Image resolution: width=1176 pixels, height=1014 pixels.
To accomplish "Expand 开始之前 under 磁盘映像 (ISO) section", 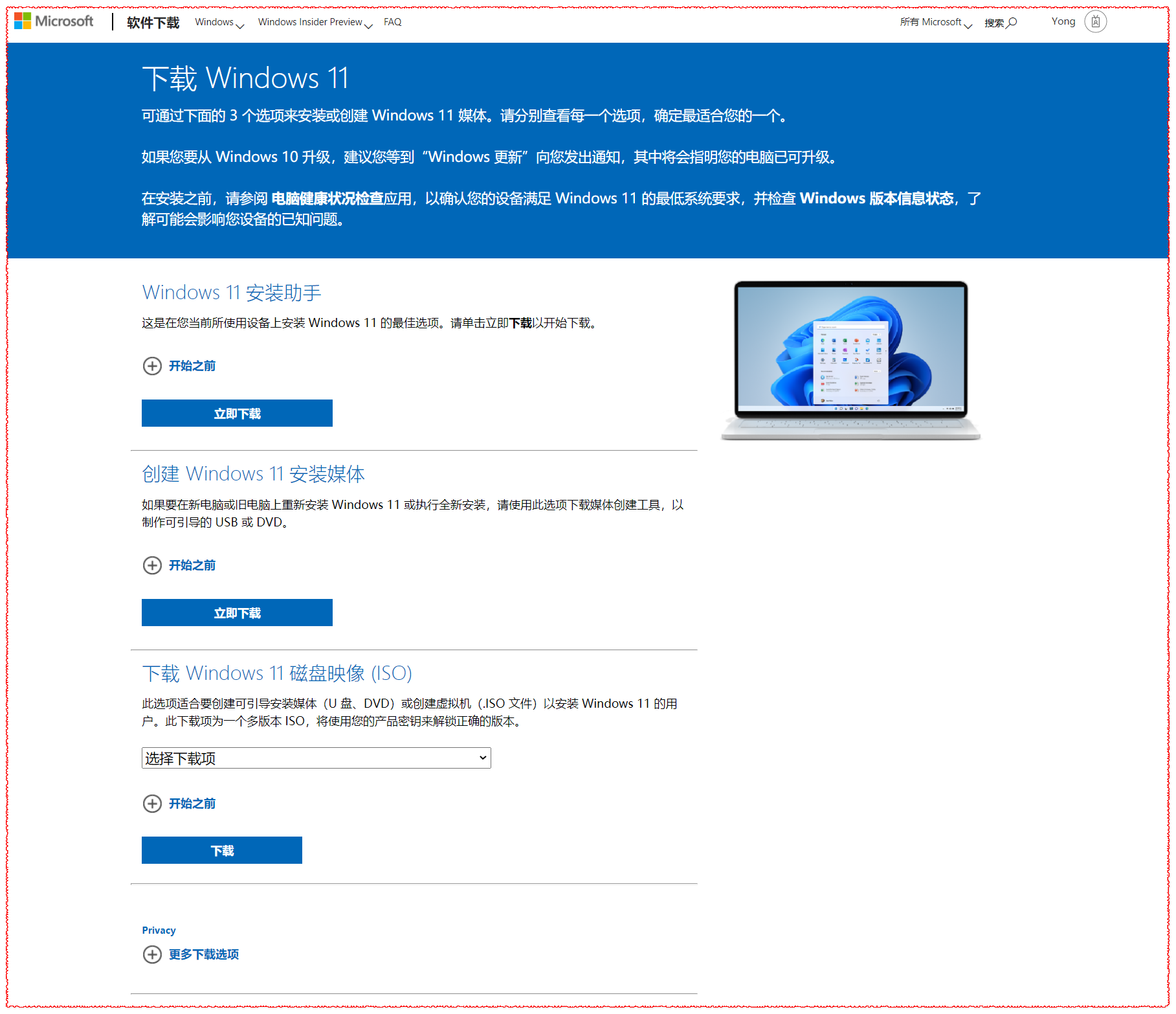I will coord(192,804).
